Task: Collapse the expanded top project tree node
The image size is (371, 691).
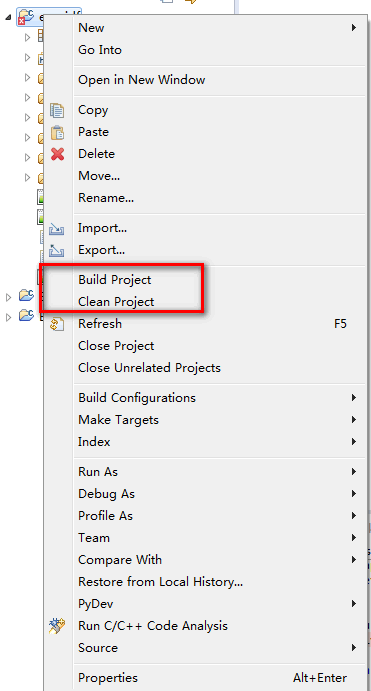Action: [8, 17]
